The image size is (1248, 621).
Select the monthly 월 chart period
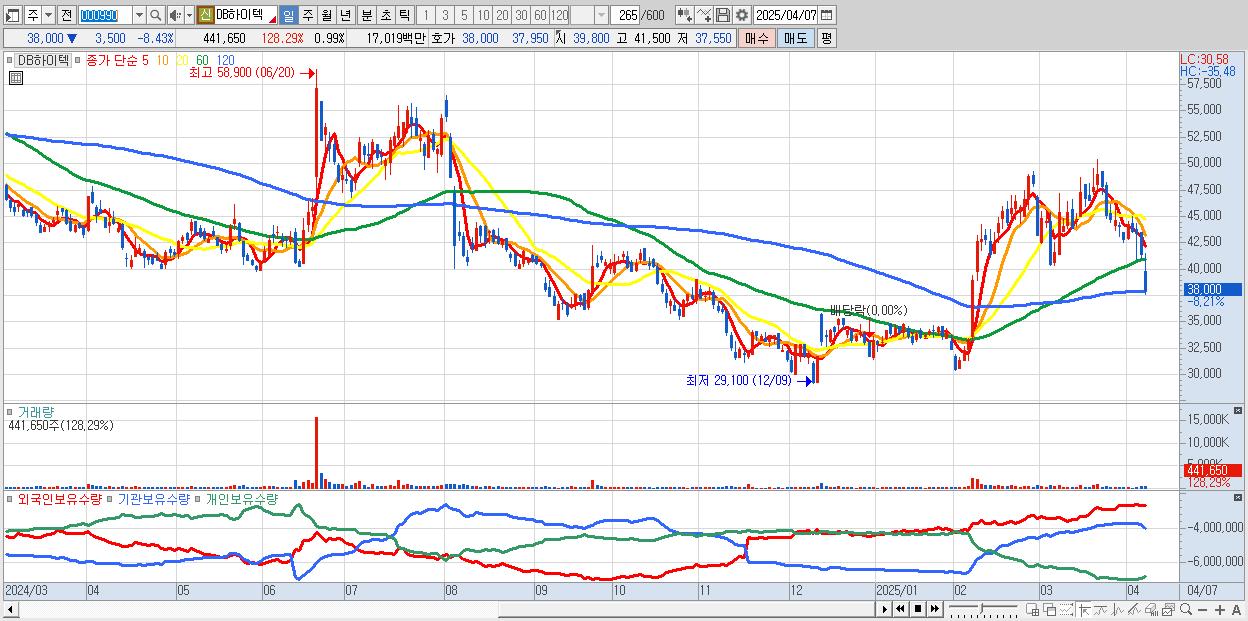[x=326, y=15]
